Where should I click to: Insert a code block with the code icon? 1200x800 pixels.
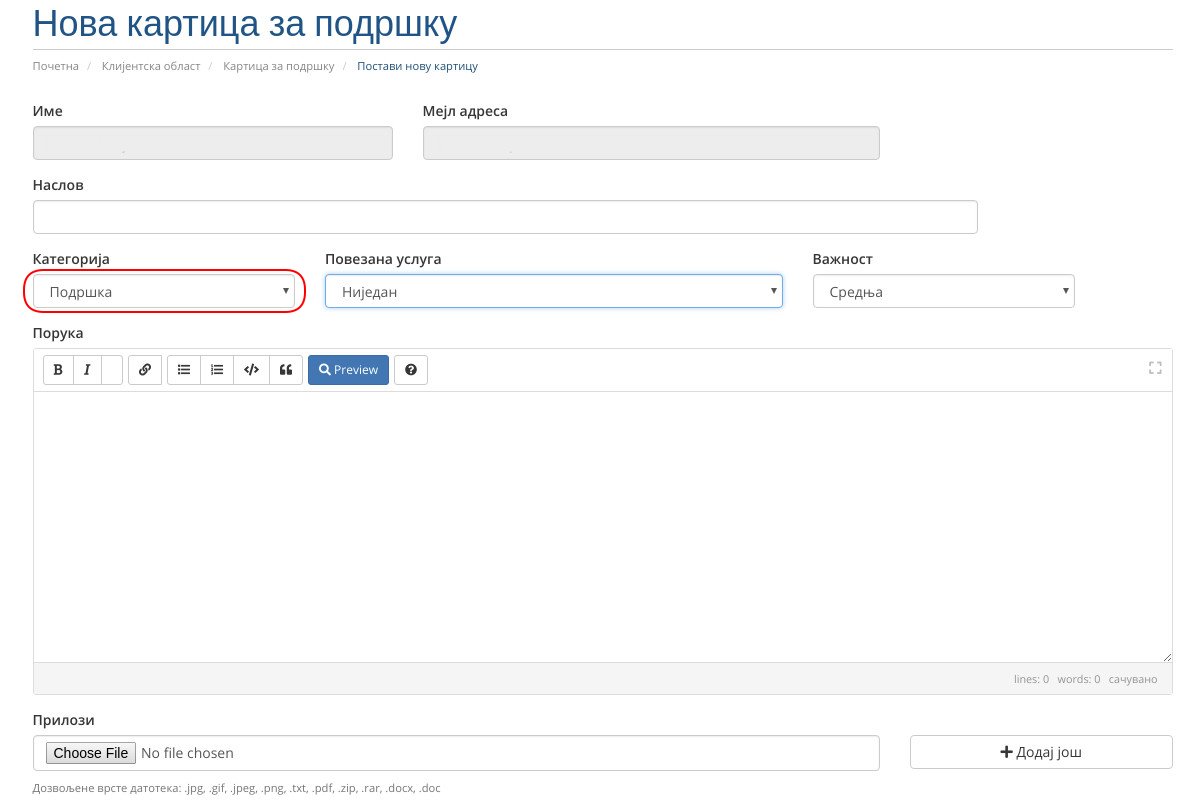tap(251, 370)
